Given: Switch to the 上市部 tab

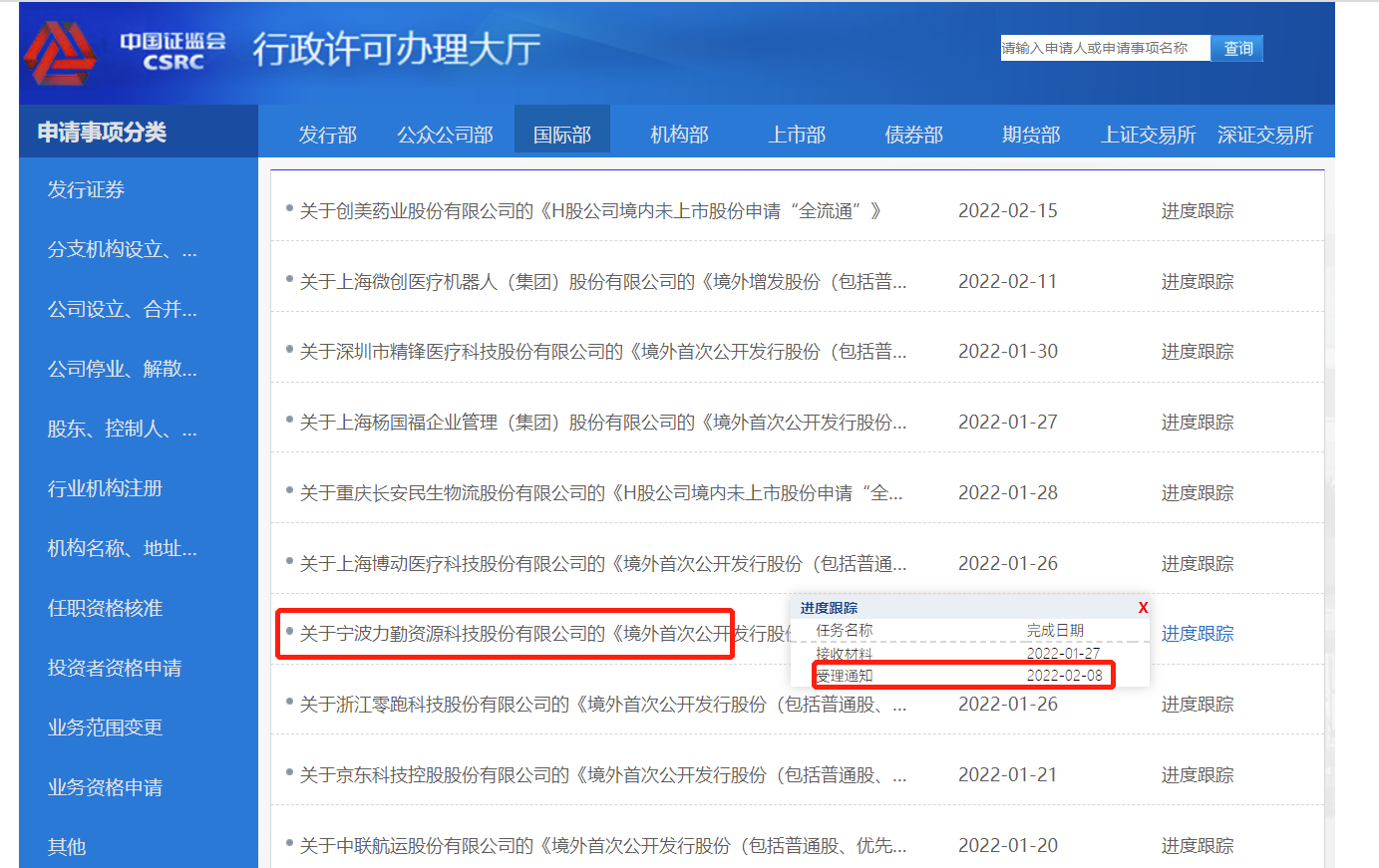Looking at the screenshot, I should point(797,135).
